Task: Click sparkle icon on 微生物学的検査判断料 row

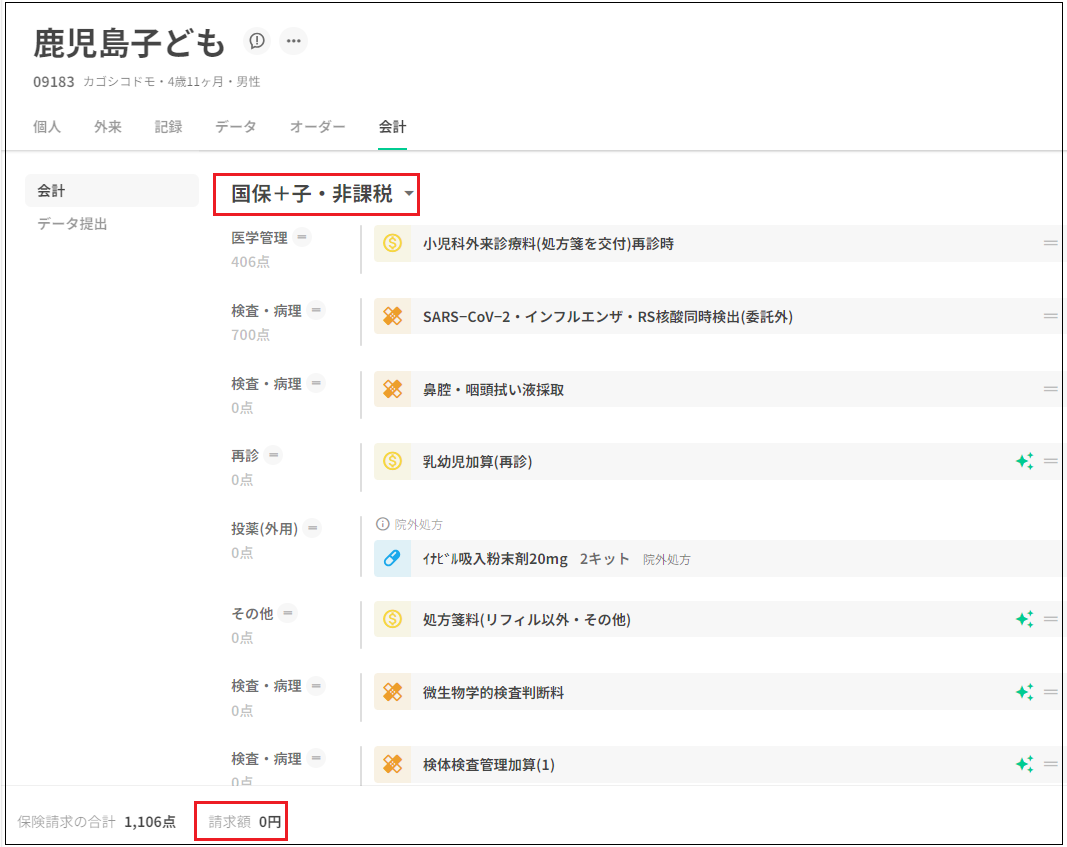Action: point(1024,692)
